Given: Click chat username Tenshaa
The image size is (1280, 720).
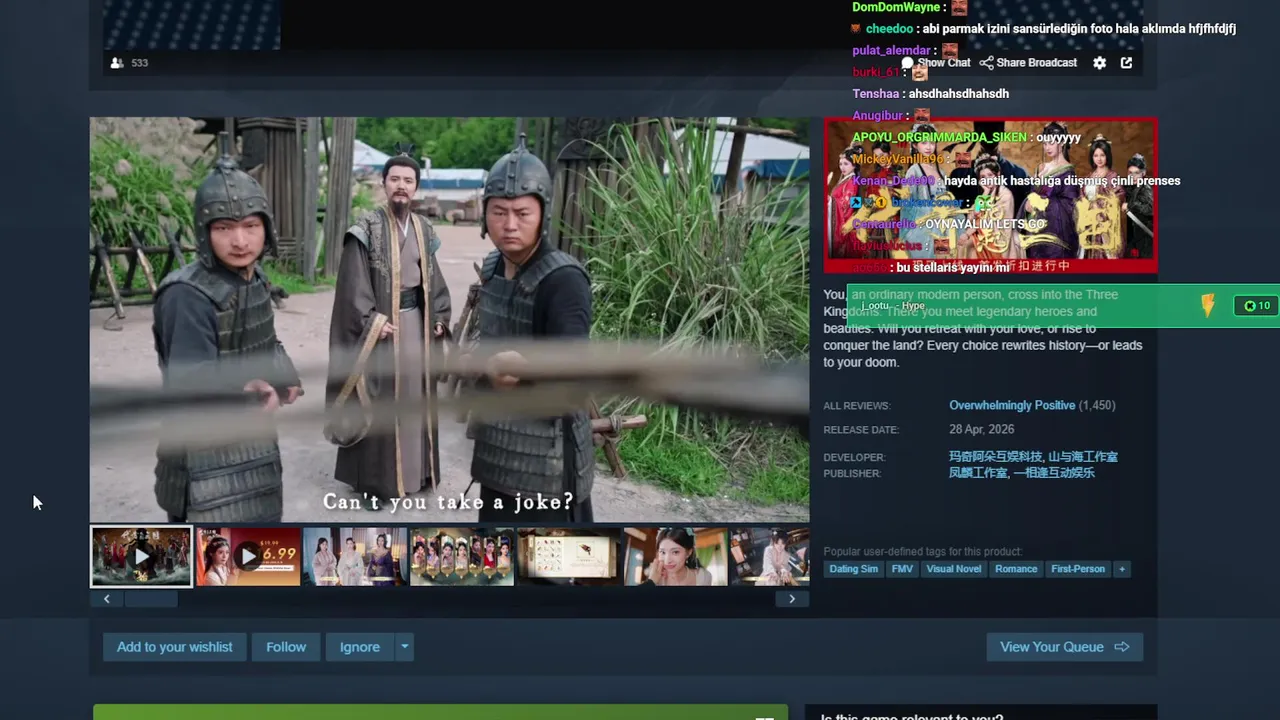Looking at the screenshot, I should click(x=876, y=94).
